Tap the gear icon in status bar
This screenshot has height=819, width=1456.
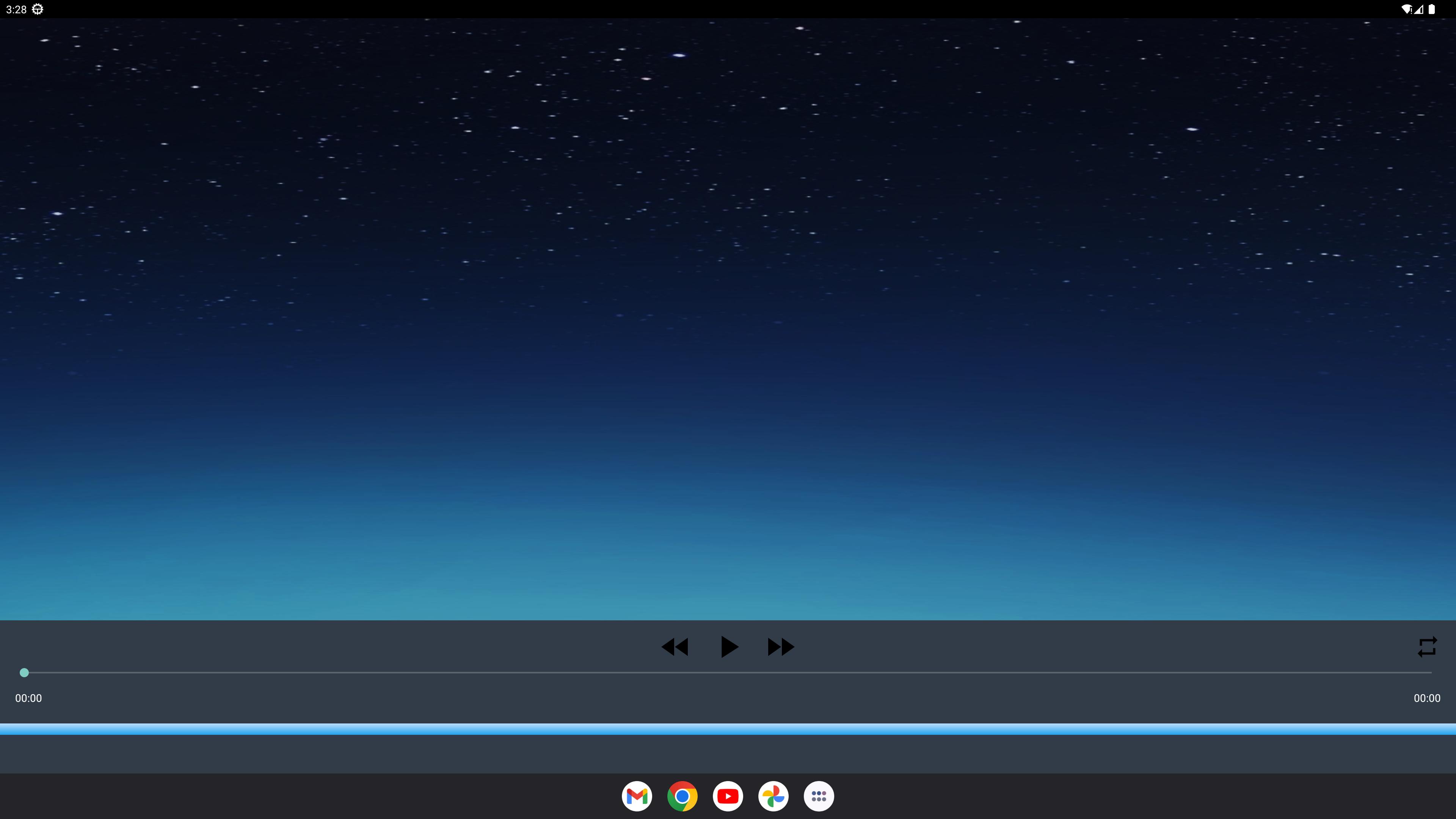coord(37,9)
